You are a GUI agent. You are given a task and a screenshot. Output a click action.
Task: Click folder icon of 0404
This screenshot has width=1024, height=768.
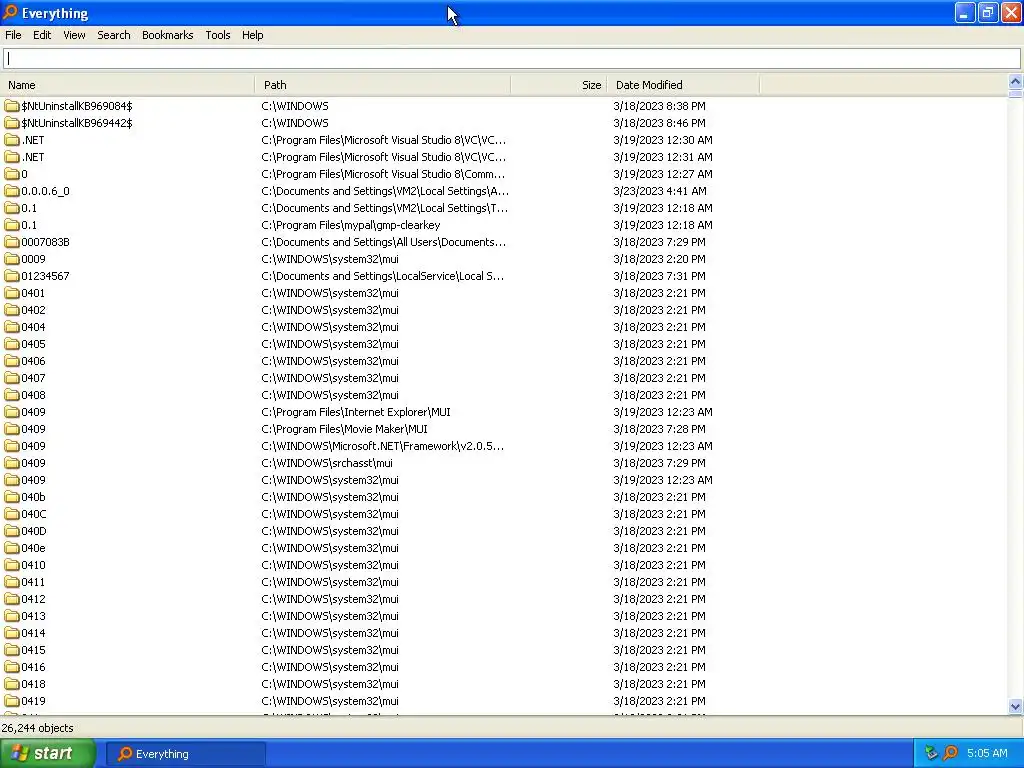[12, 327]
